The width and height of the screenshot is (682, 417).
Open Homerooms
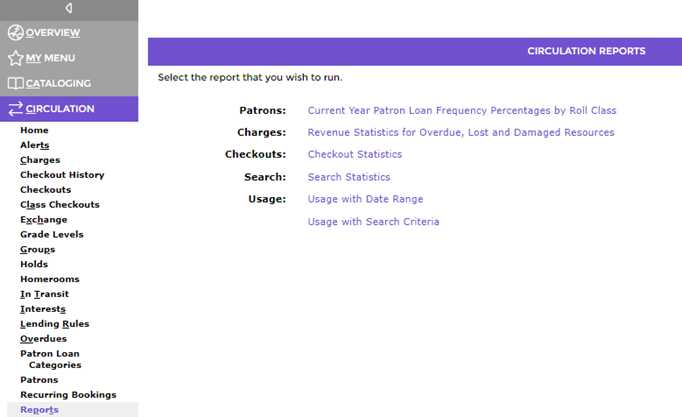[50, 279]
